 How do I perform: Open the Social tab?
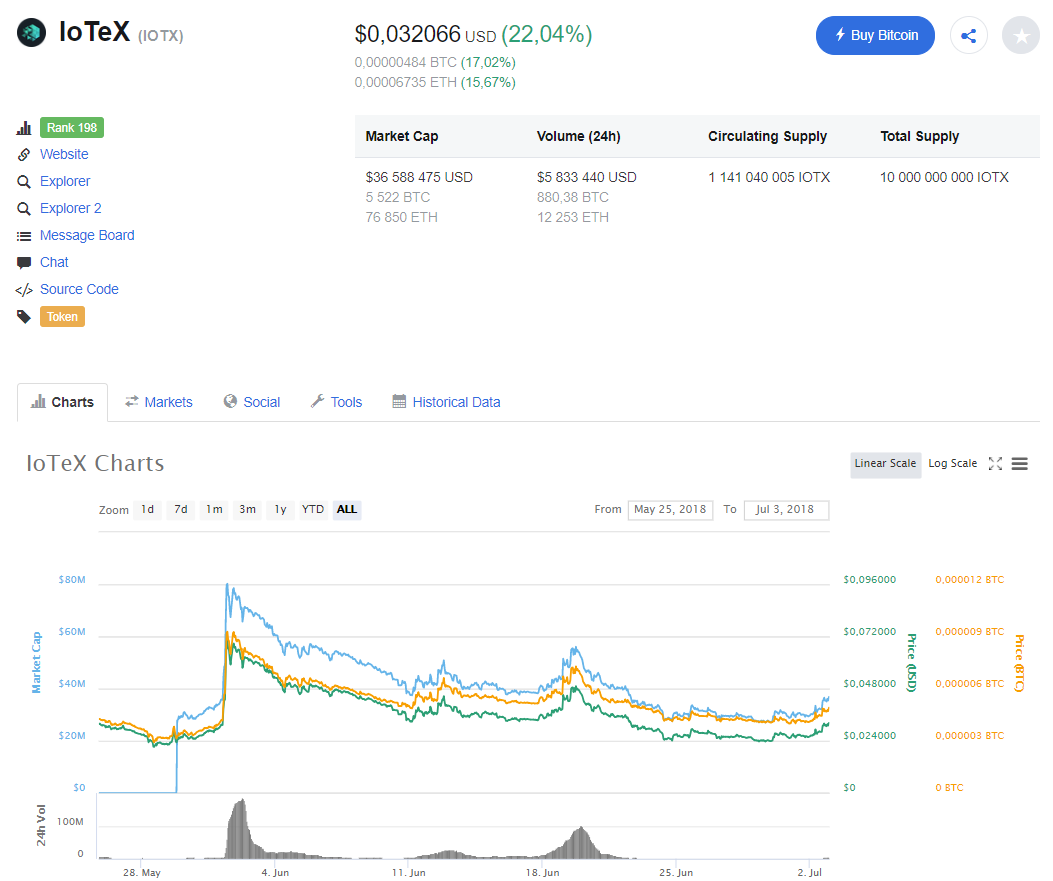pyautogui.click(x=252, y=402)
